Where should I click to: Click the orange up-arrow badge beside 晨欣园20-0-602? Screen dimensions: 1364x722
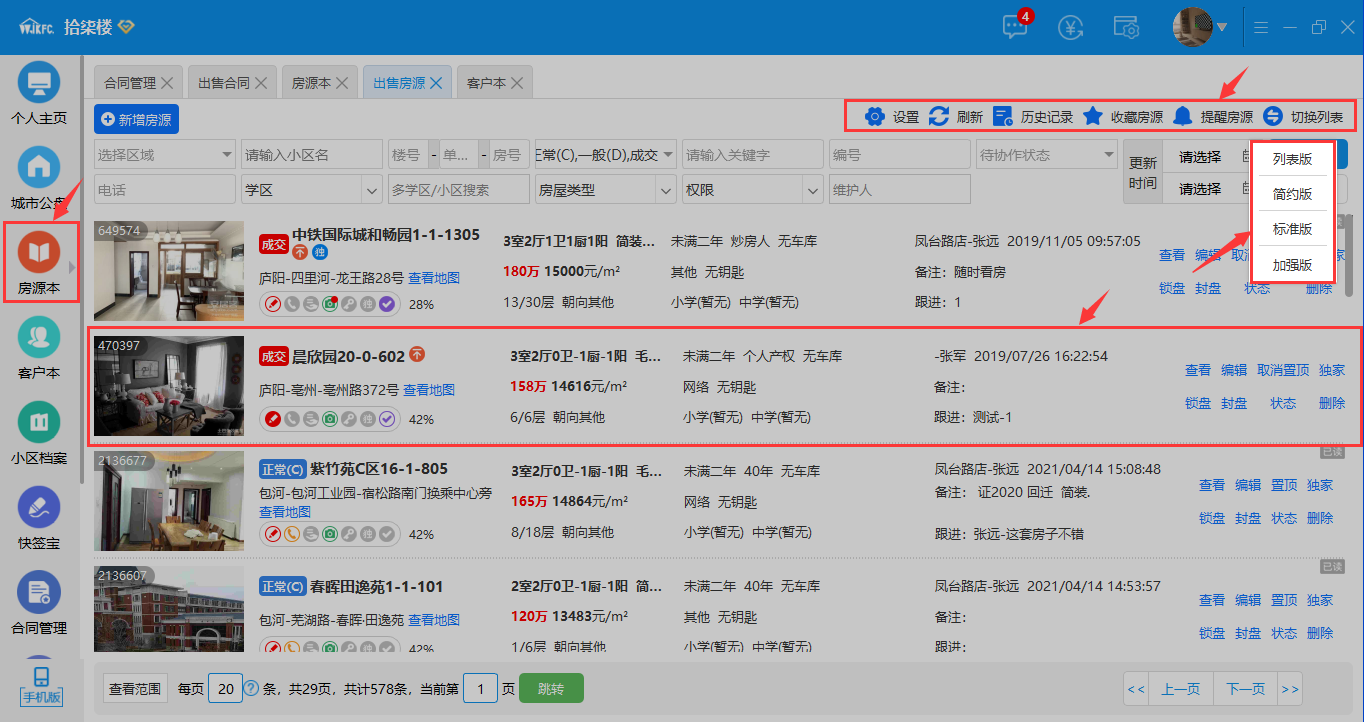[417, 355]
